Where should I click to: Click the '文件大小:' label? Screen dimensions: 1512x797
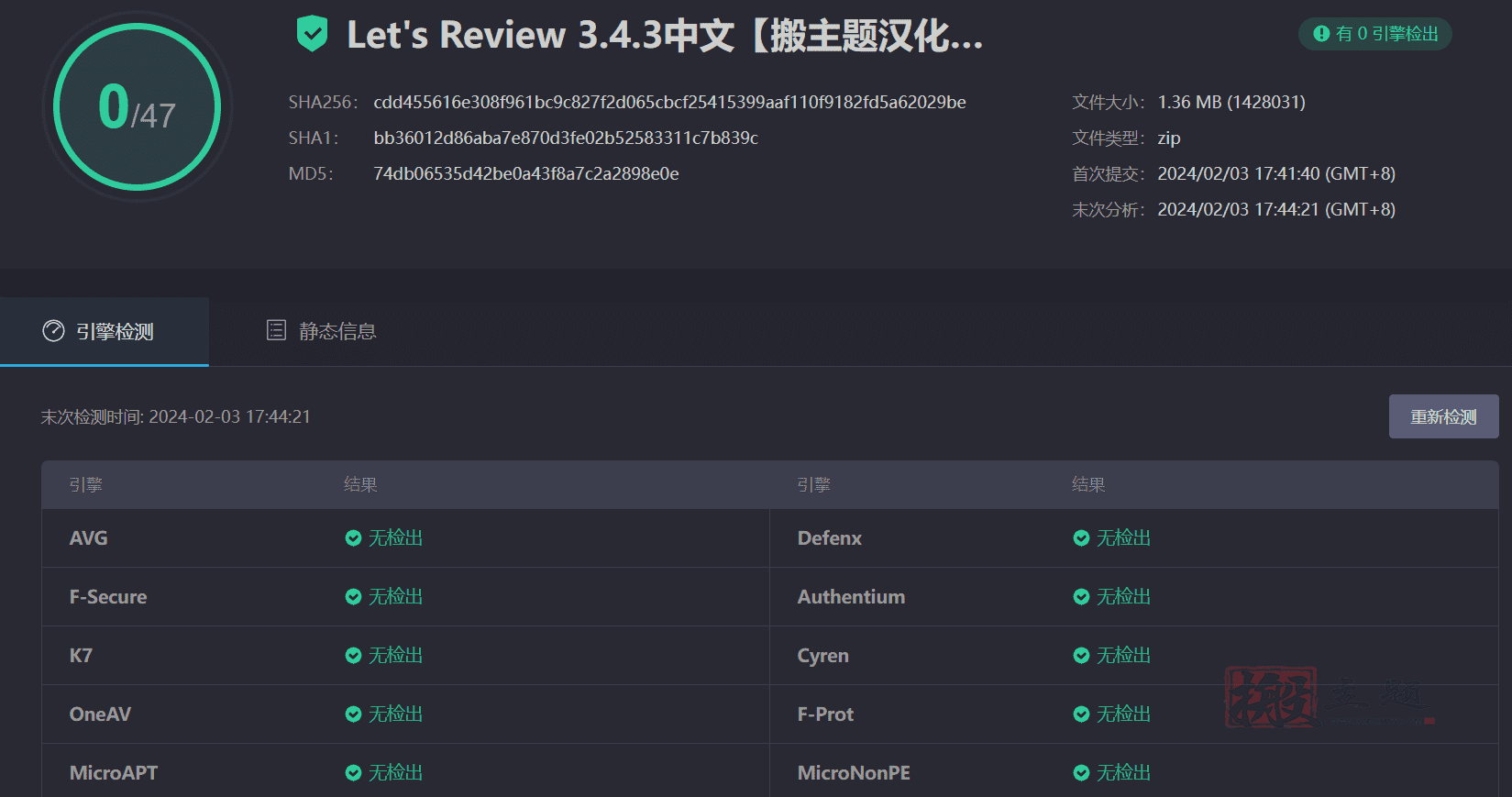click(1109, 102)
